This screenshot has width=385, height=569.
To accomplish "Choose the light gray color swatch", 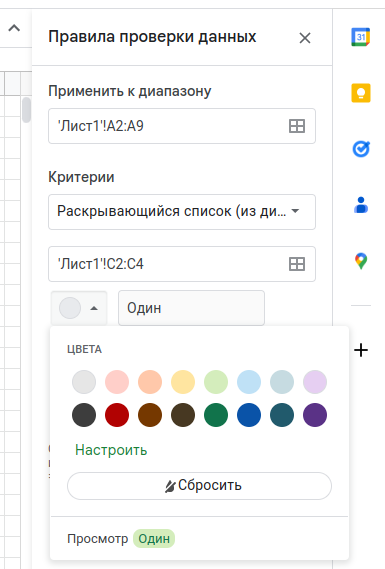I will 84,382.
